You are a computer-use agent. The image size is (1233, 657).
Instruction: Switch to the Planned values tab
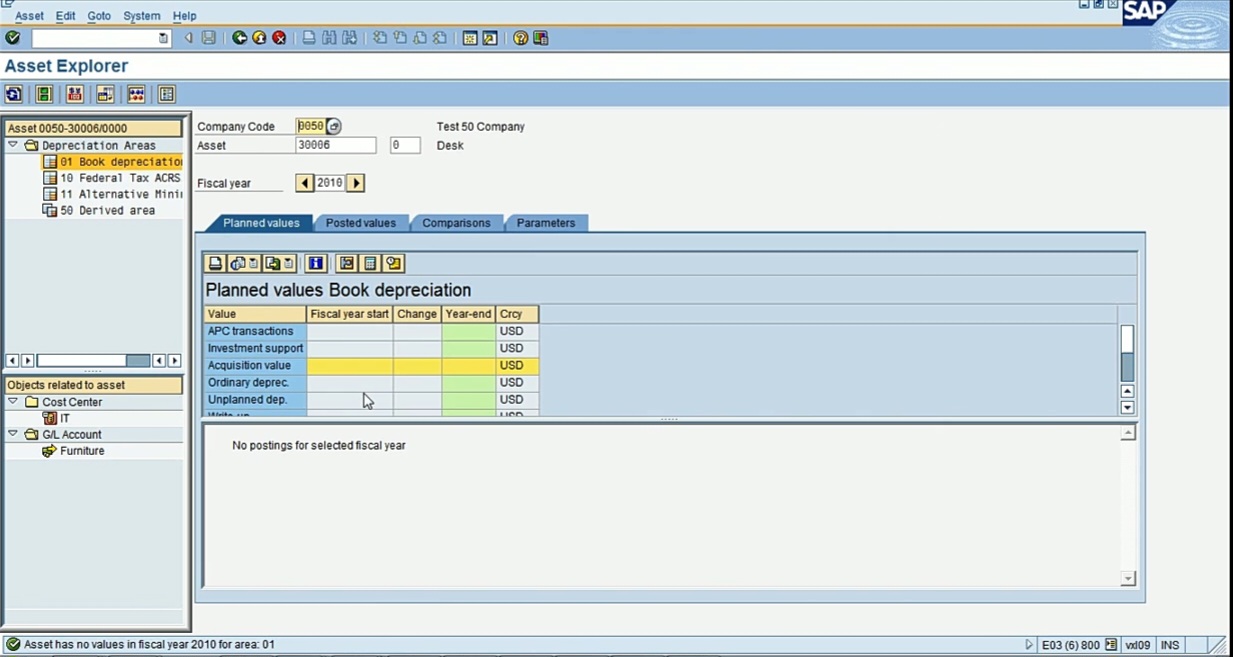pyautogui.click(x=260, y=223)
